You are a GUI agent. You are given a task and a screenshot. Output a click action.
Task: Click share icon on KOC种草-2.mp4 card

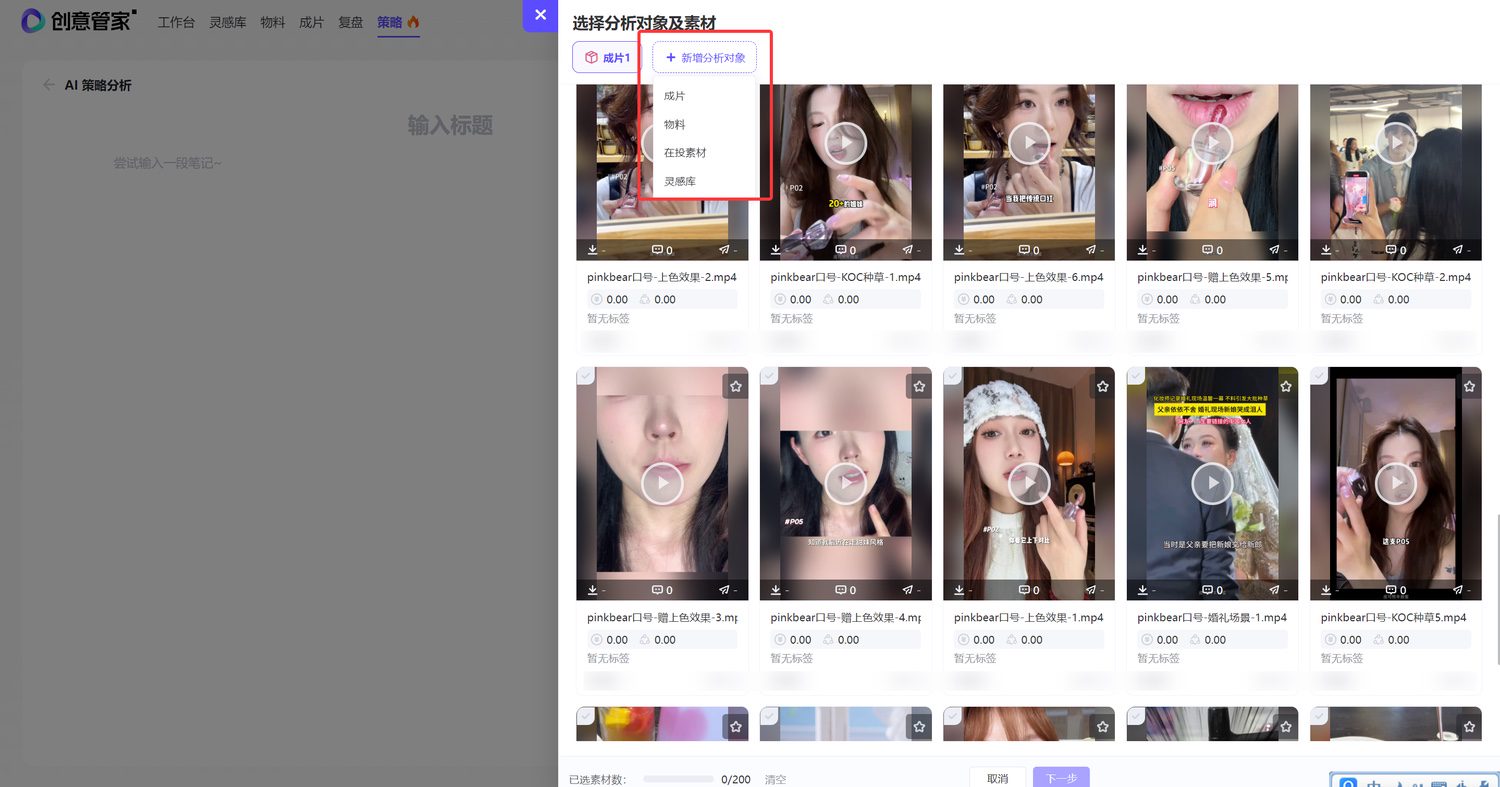coord(1459,250)
